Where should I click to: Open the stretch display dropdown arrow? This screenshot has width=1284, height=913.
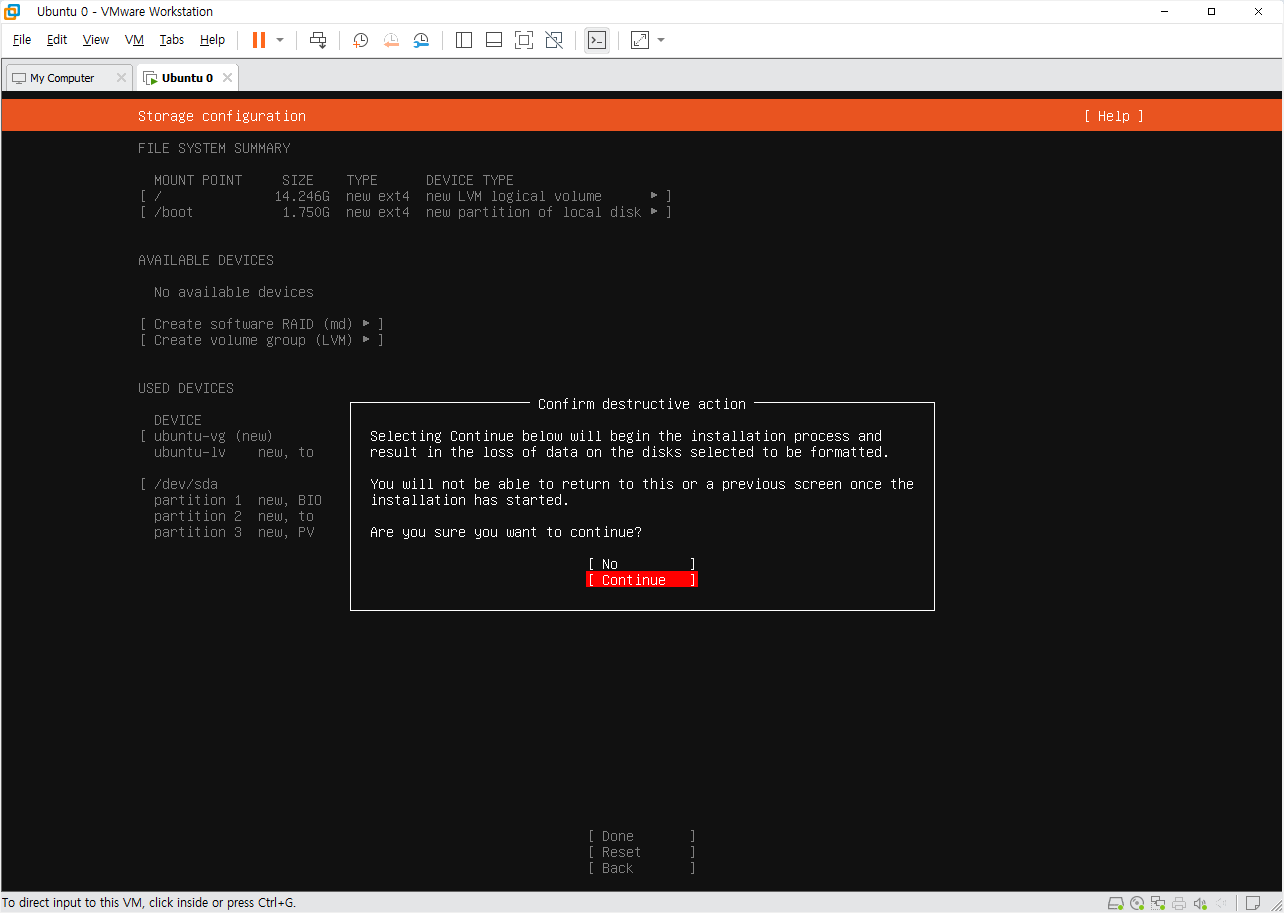point(661,40)
